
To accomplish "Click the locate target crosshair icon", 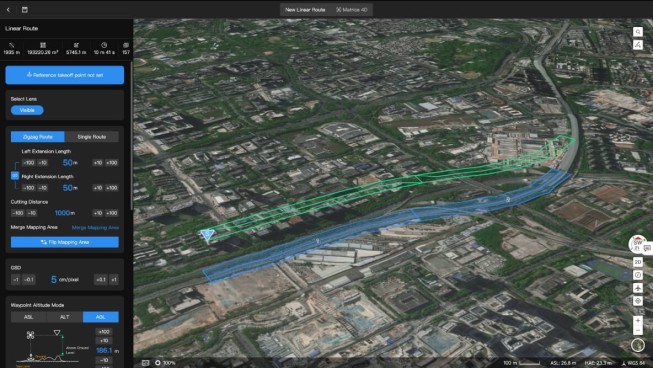I will coord(638,301).
